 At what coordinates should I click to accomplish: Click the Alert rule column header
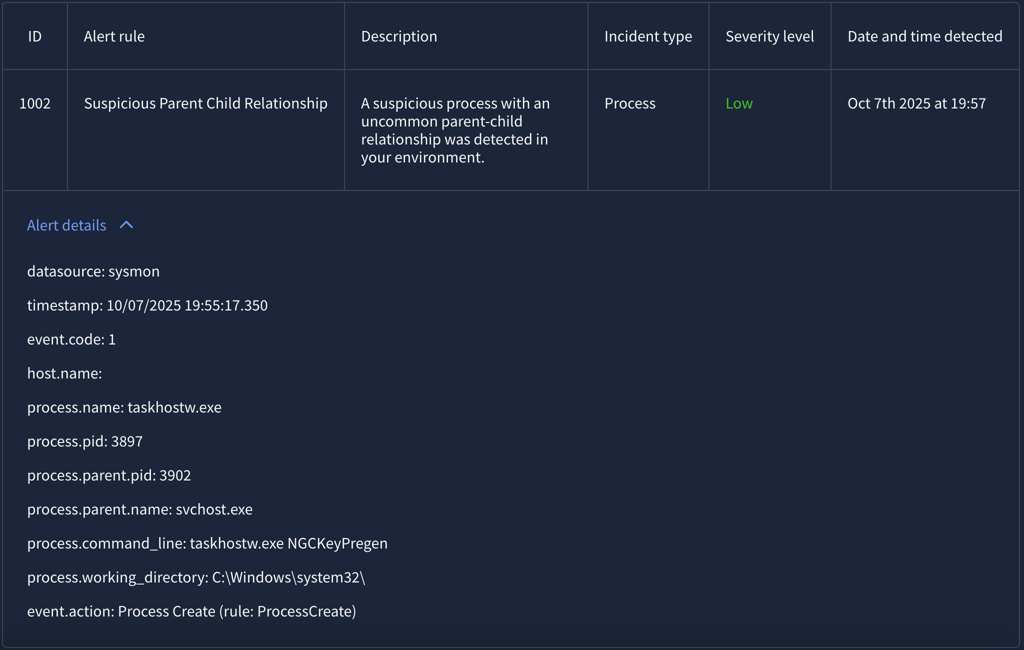[x=114, y=36]
